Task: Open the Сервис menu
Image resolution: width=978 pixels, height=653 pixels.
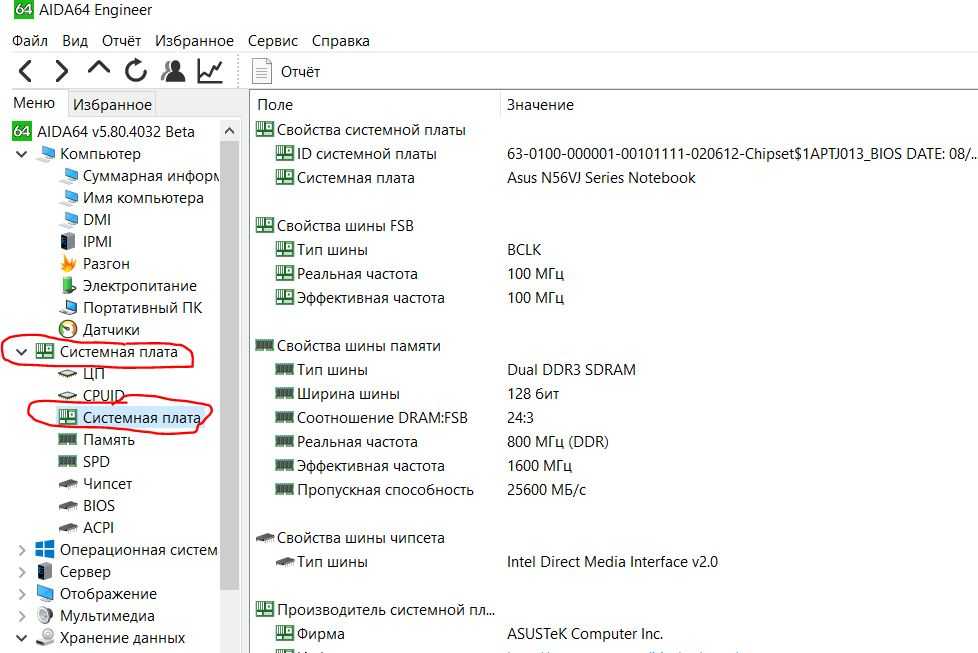Action: point(273,41)
